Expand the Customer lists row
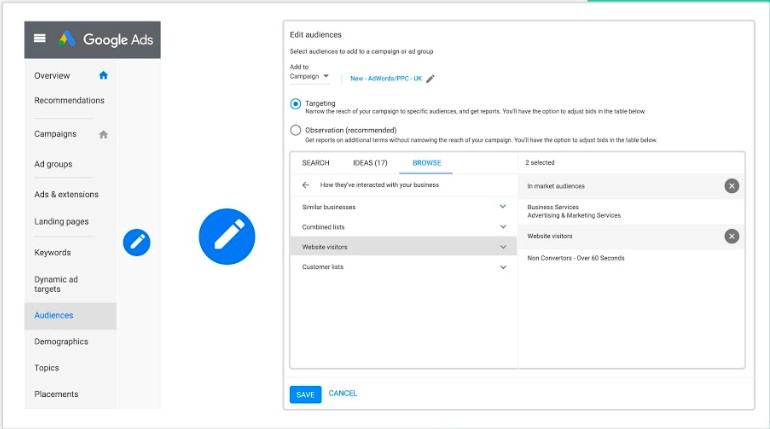 tap(502, 267)
